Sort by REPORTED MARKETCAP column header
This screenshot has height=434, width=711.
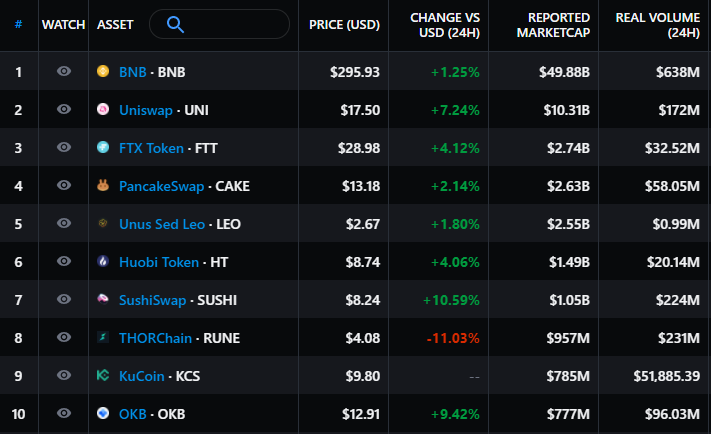[553, 25]
